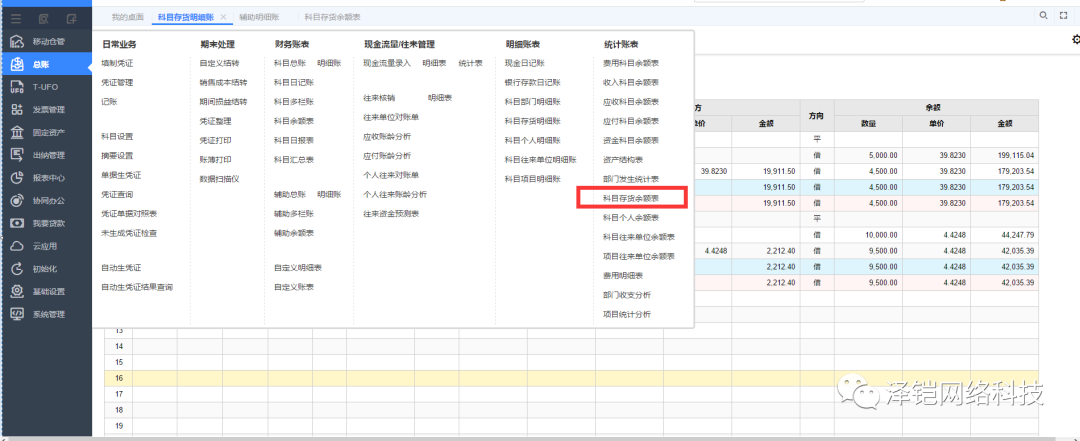
Task: Click the T-UFO sidebar icon
Action: [46, 87]
